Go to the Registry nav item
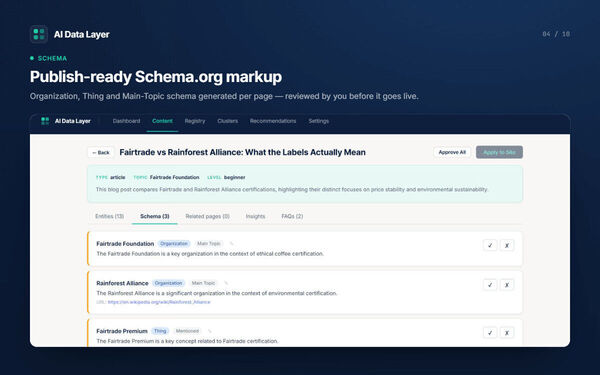Viewport: 600px width, 375px height. pos(195,121)
